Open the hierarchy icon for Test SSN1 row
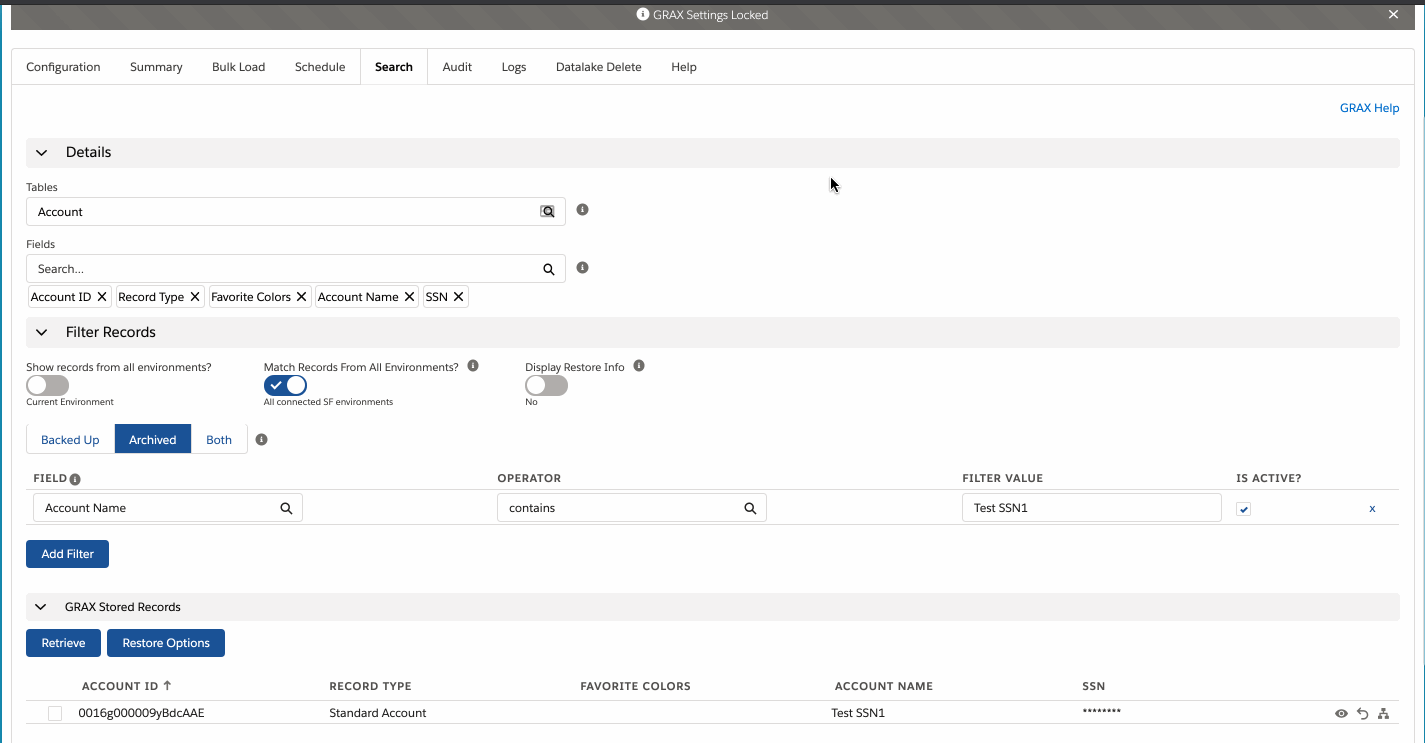 pyautogui.click(x=1384, y=714)
